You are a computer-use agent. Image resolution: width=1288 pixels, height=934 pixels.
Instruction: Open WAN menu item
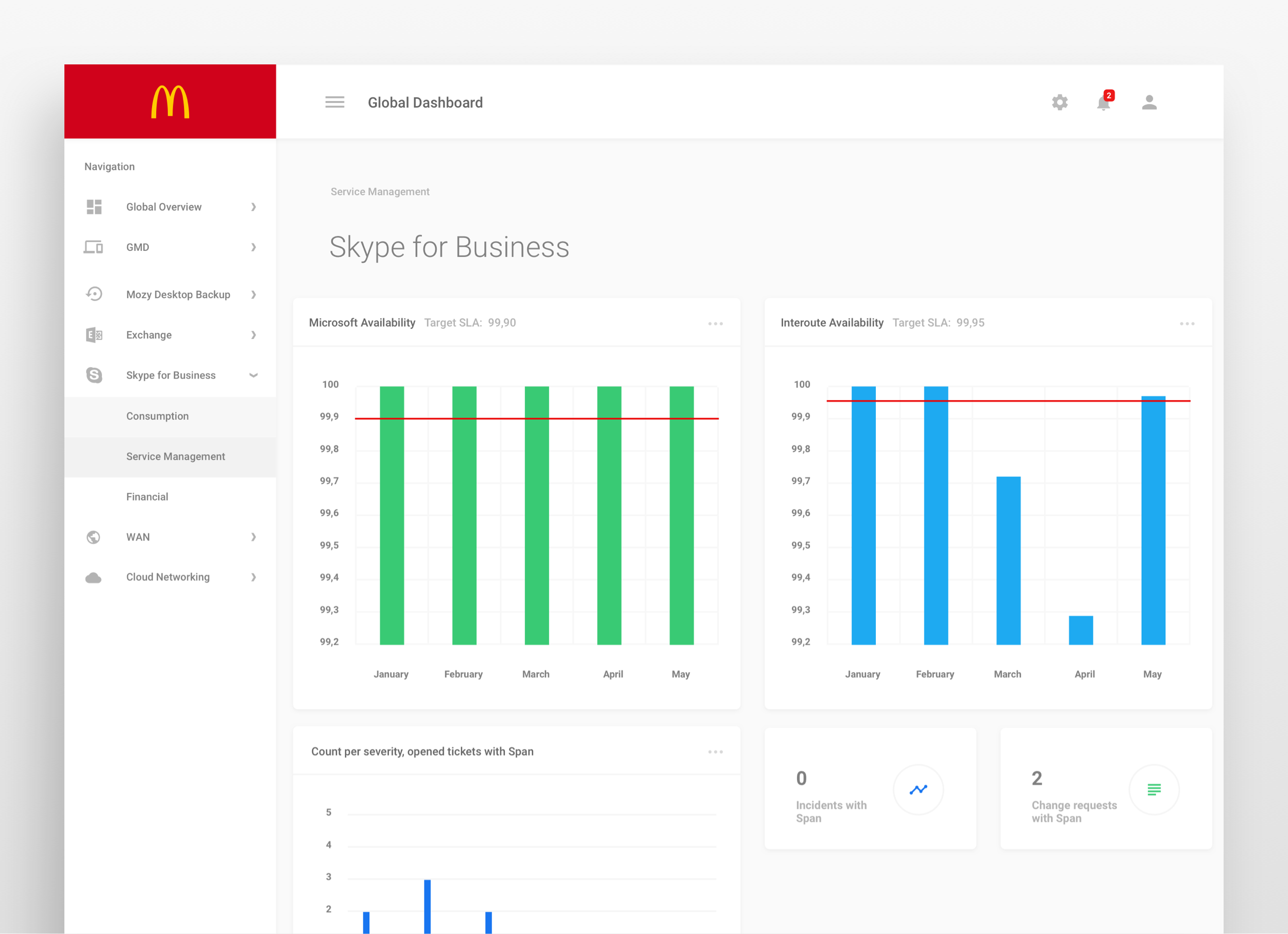(170, 537)
